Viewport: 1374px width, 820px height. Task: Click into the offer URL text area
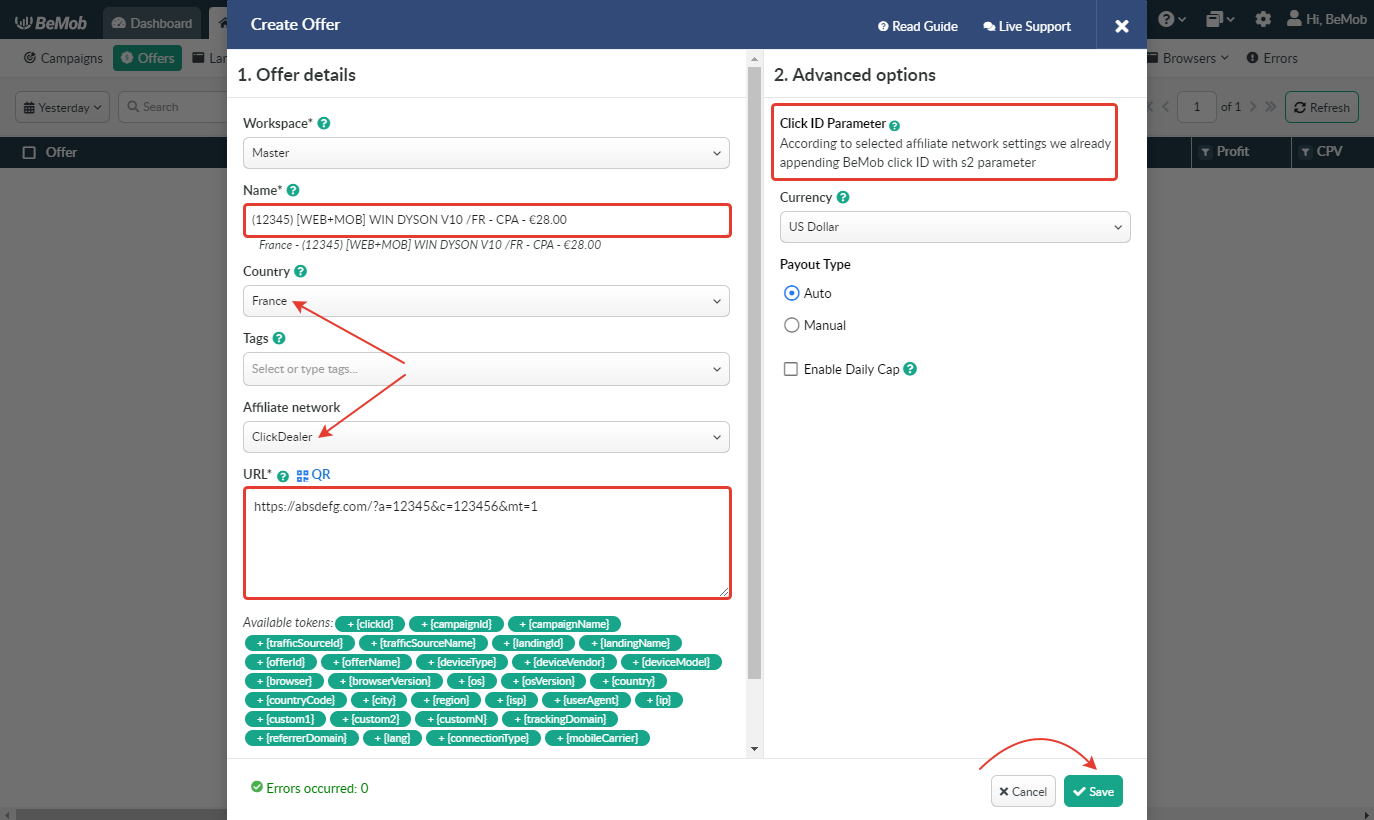486,543
